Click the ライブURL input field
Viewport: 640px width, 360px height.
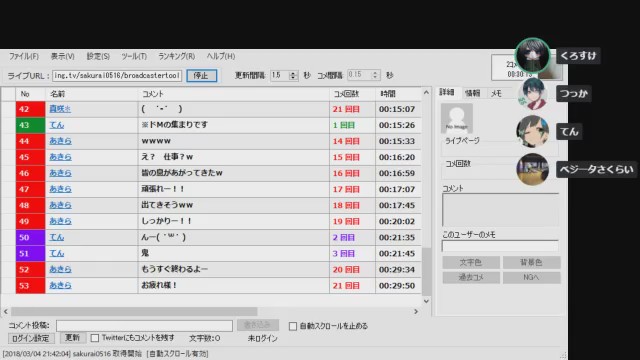click(117, 76)
